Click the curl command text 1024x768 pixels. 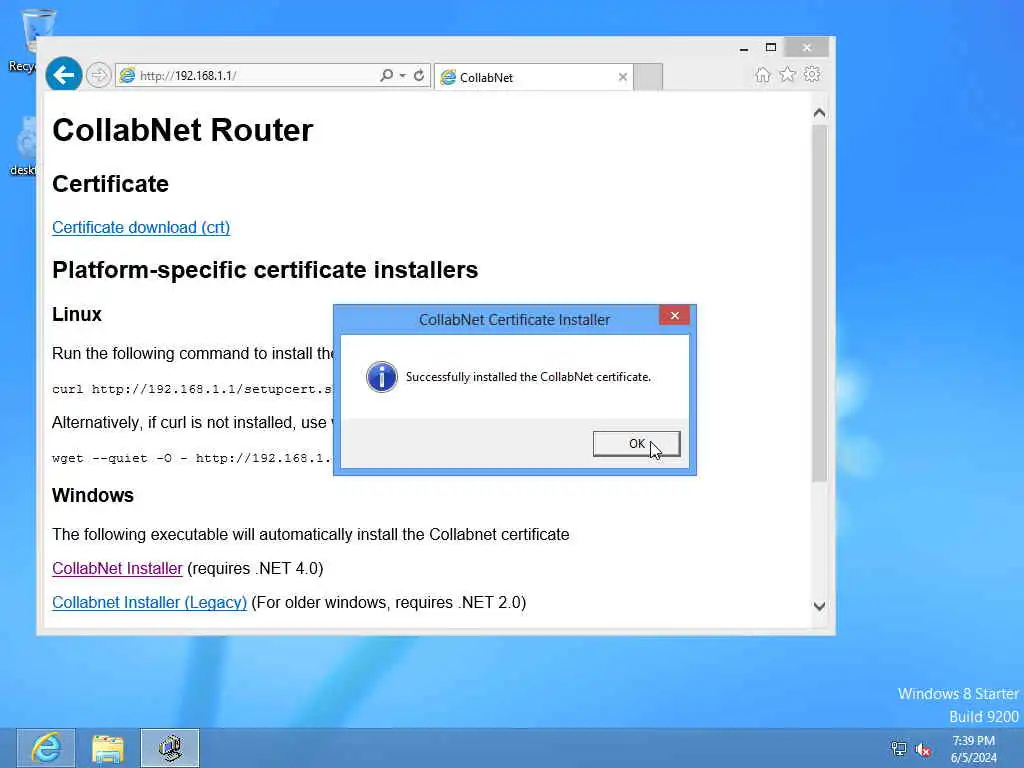(193, 389)
